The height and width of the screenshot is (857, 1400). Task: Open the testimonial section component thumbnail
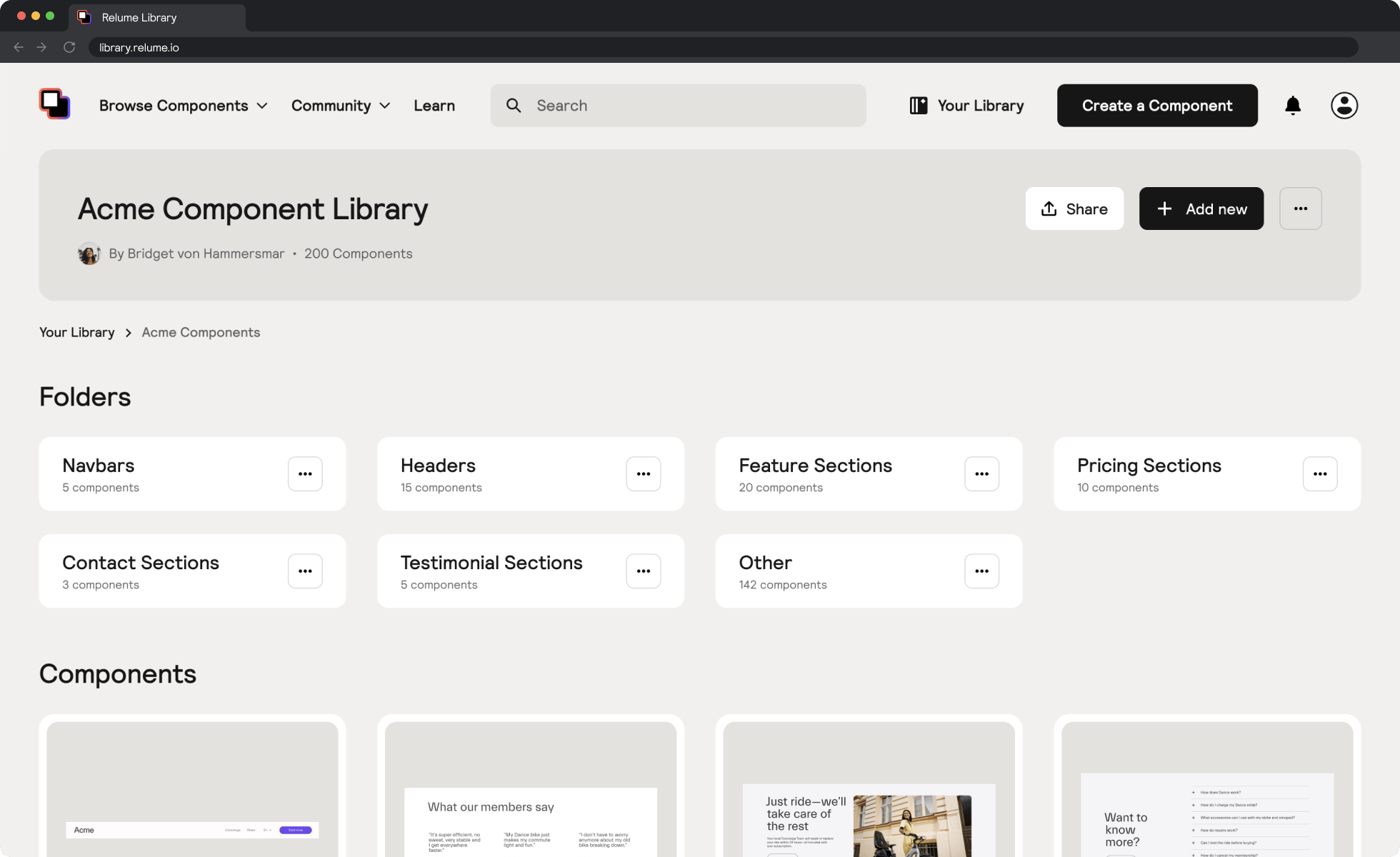pyautogui.click(x=530, y=786)
